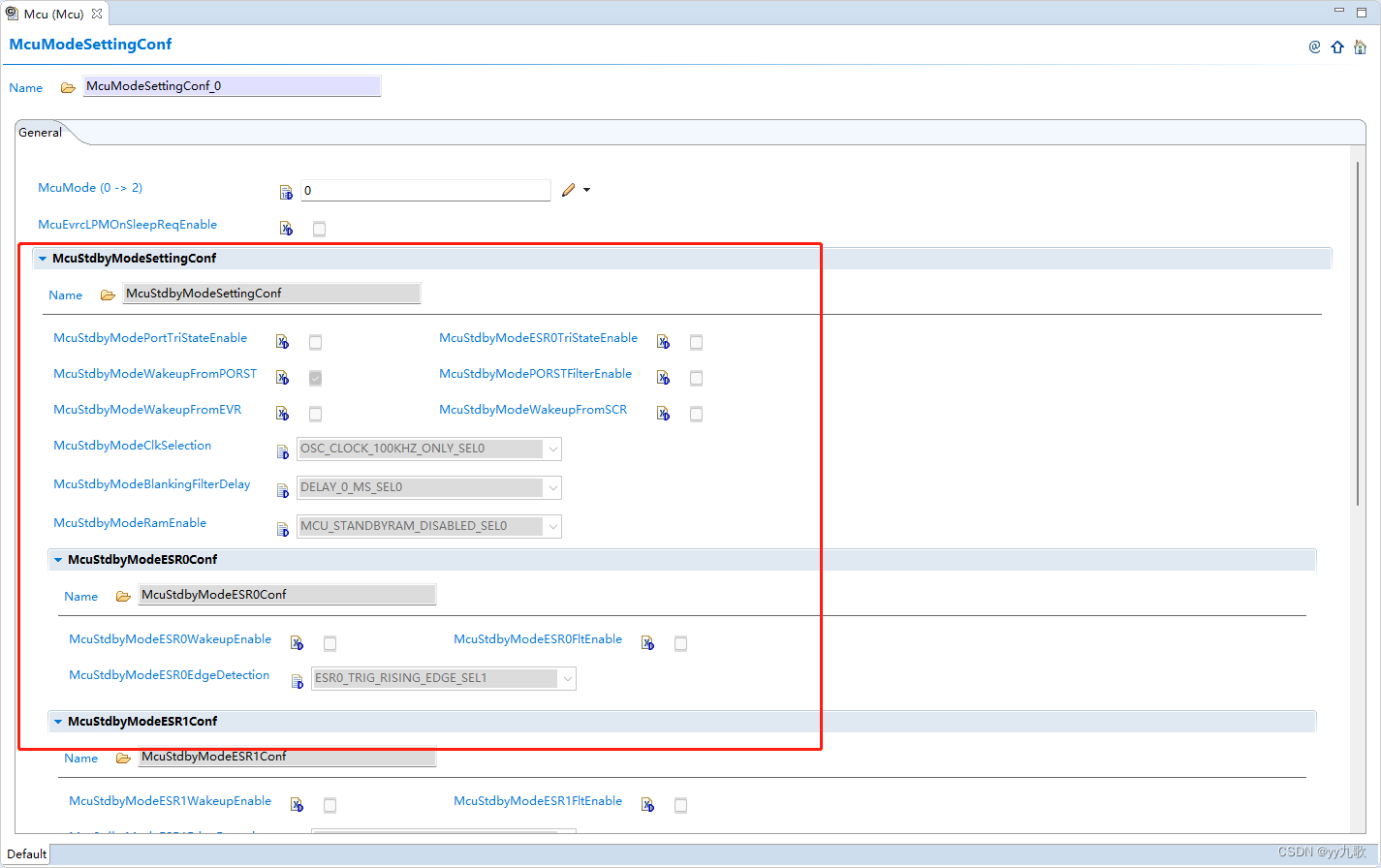
Task: Enable McuStdbyModeWakeupFromEVR checkbox
Action: click(x=315, y=414)
